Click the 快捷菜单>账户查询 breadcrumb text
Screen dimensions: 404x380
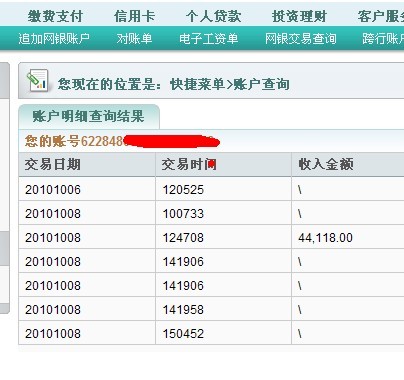point(230,84)
